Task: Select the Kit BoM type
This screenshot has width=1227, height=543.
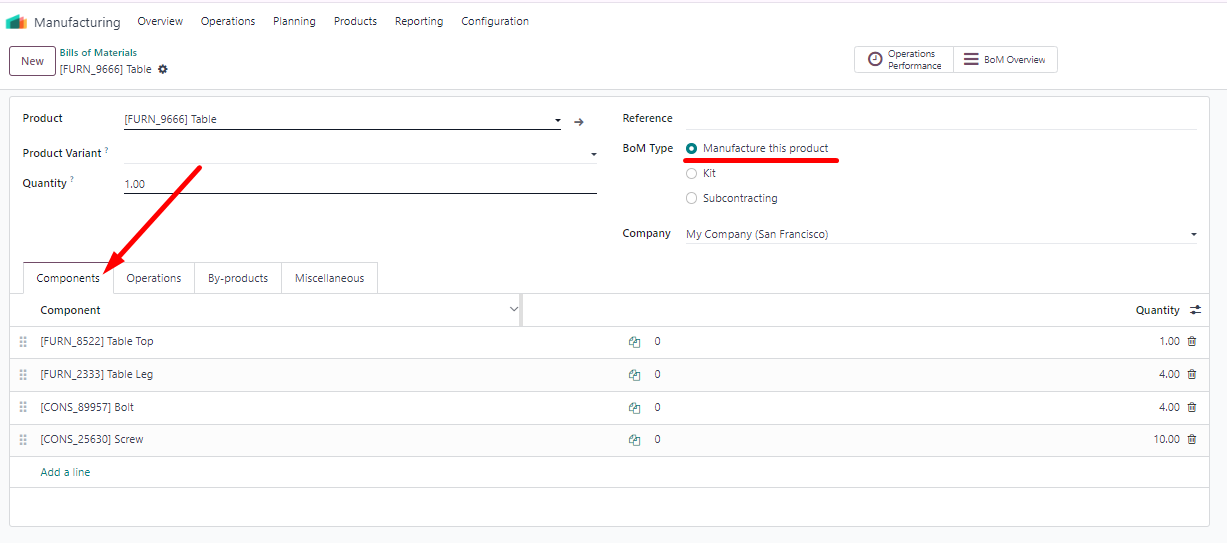Action: pos(692,173)
